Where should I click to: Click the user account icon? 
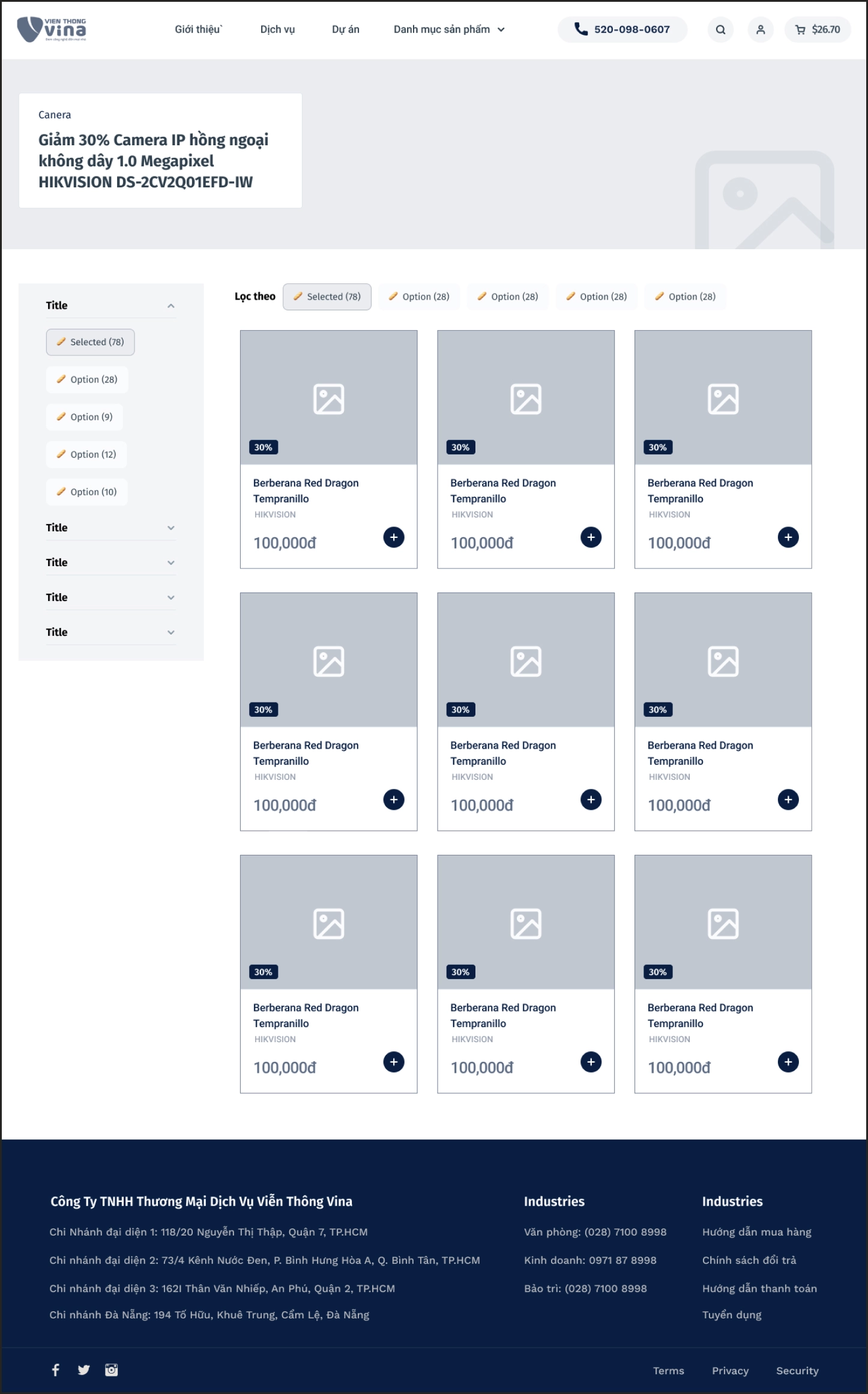(761, 29)
